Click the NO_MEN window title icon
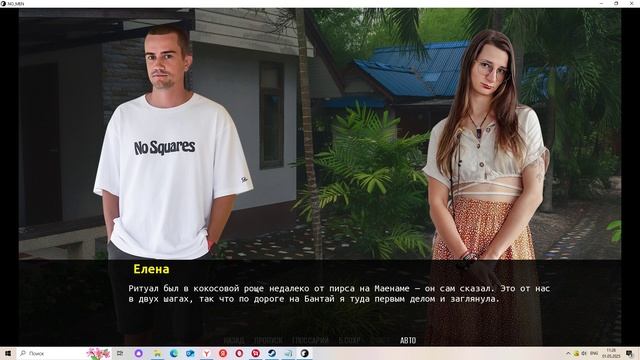The image size is (640, 360). coord(3,3)
